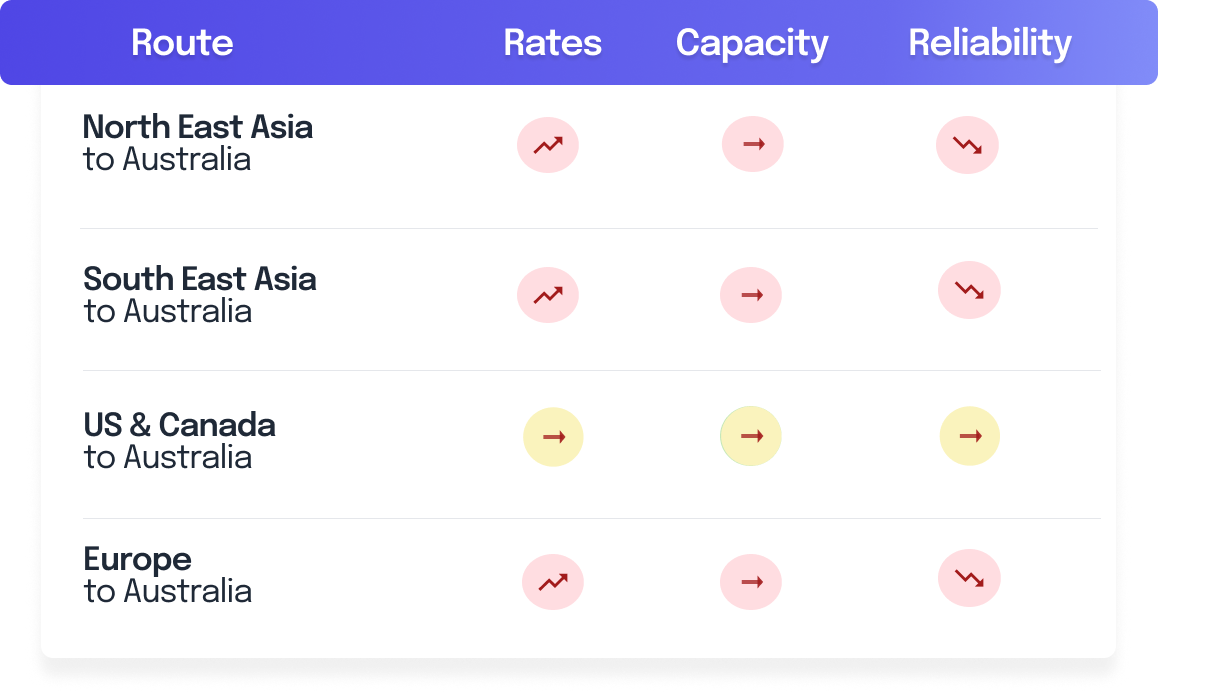The image size is (1213, 692).
Task: Open Europe to Australia route
Action: pos(167,575)
